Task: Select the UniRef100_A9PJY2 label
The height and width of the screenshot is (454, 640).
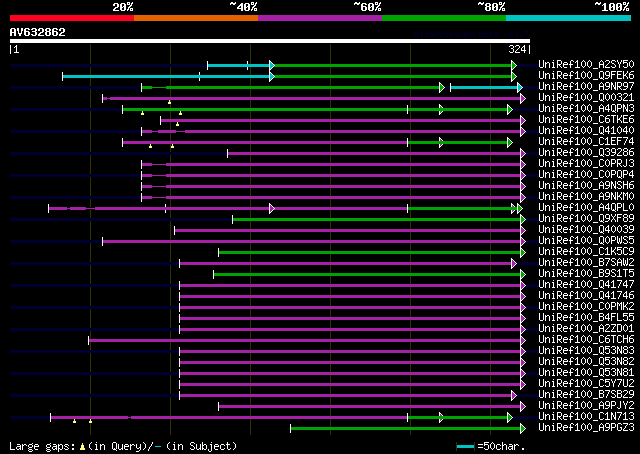Action: (586, 406)
